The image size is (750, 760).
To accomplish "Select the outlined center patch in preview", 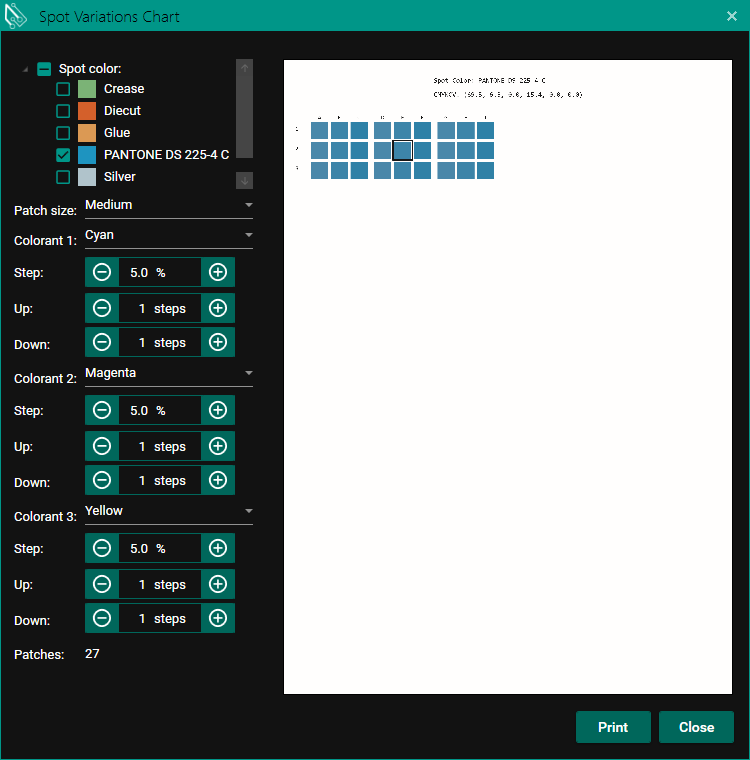I will pyautogui.click(x=402, y=150).
